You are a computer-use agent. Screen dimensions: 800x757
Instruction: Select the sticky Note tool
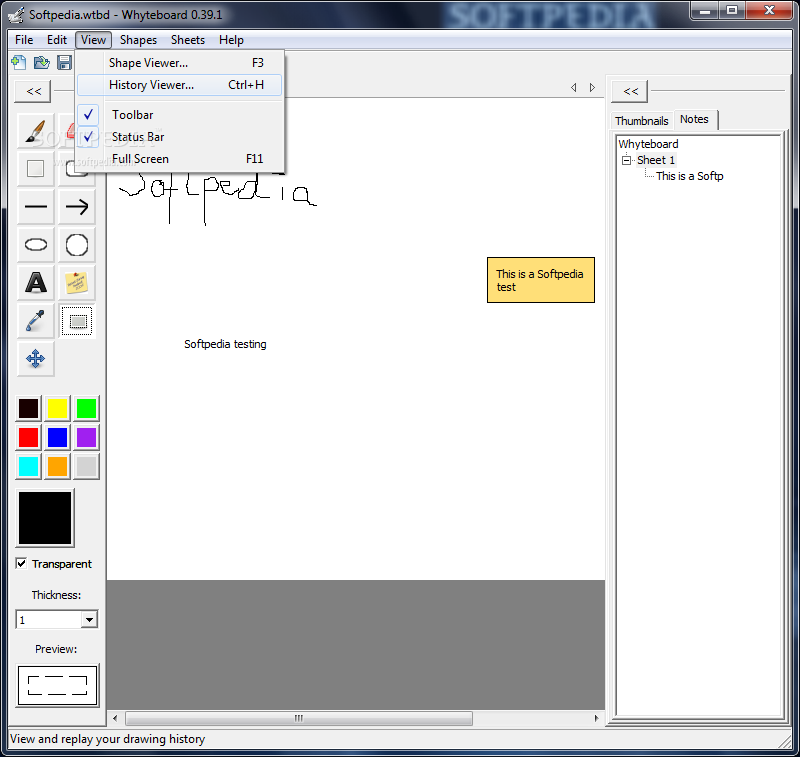(x=77, y=283)
